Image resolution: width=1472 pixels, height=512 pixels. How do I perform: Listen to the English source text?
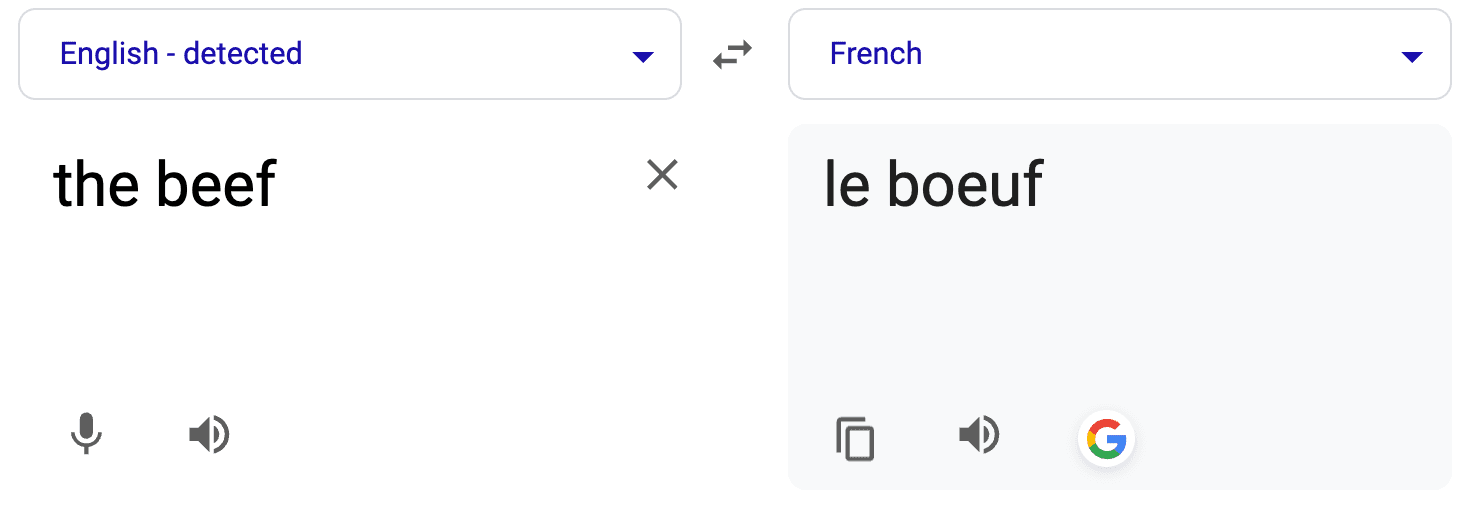click(209, 435)
